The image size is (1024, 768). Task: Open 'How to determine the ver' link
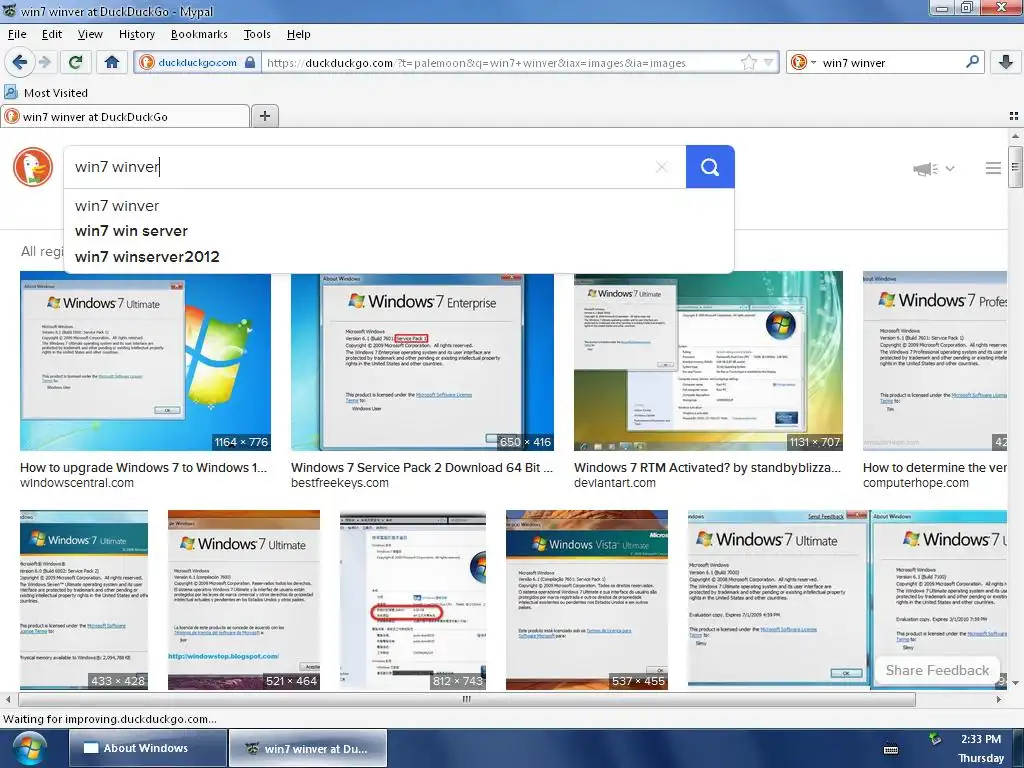pos(935,468)
